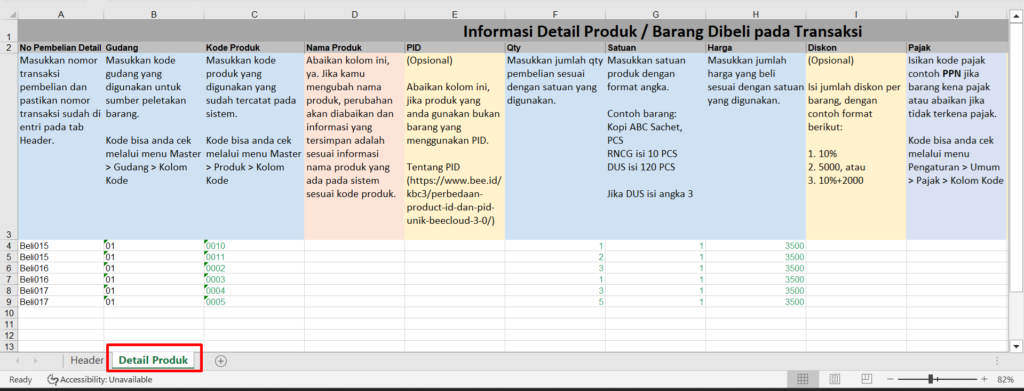The image size is (1024, 391).
Task: Select product code cell 0004
Action: [254, 290]
